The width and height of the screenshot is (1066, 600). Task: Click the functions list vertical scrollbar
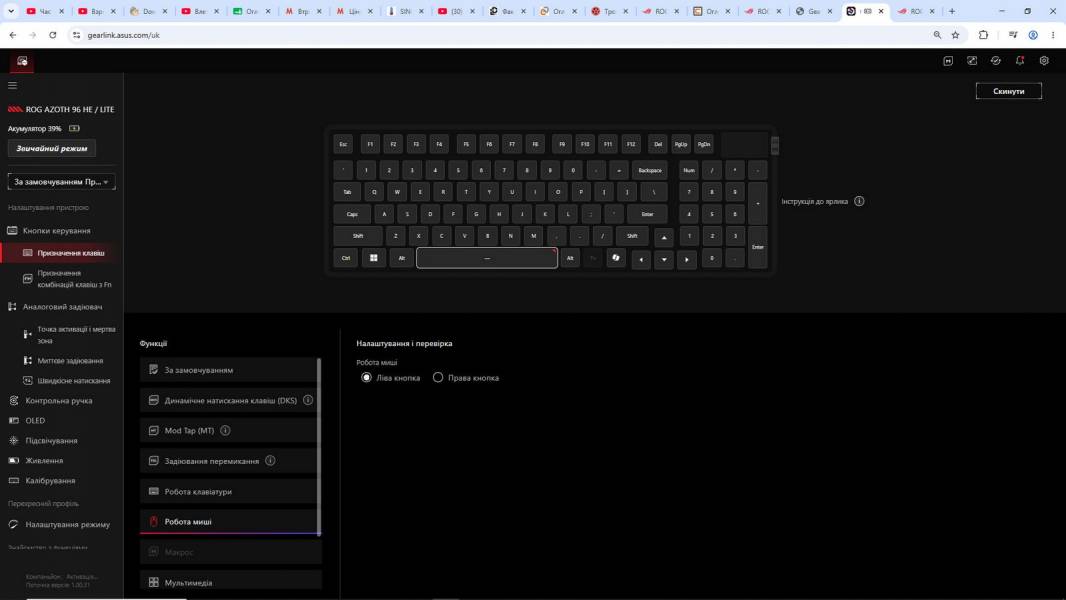(x=319, y=446)
